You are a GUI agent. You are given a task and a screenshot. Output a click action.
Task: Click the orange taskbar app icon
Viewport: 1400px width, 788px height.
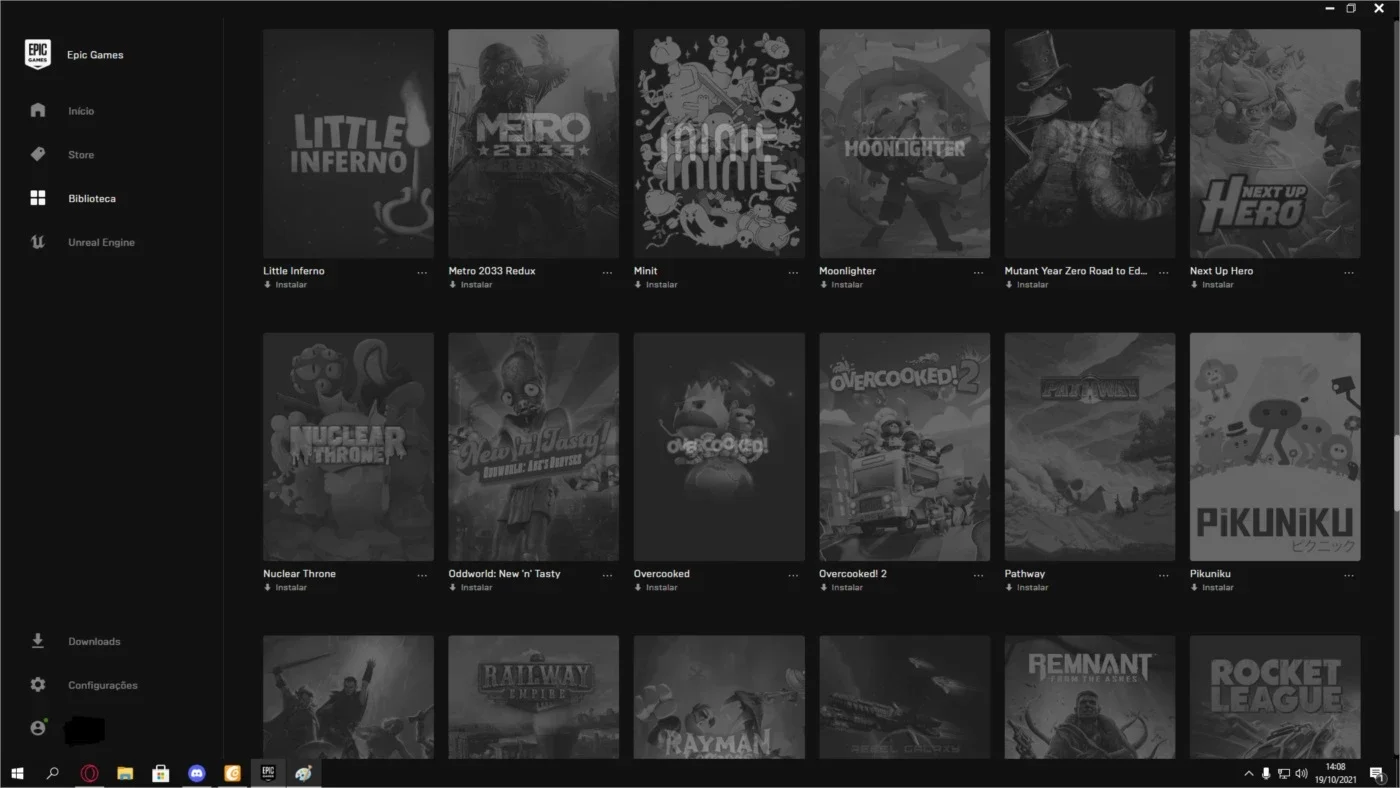[232, 773]
